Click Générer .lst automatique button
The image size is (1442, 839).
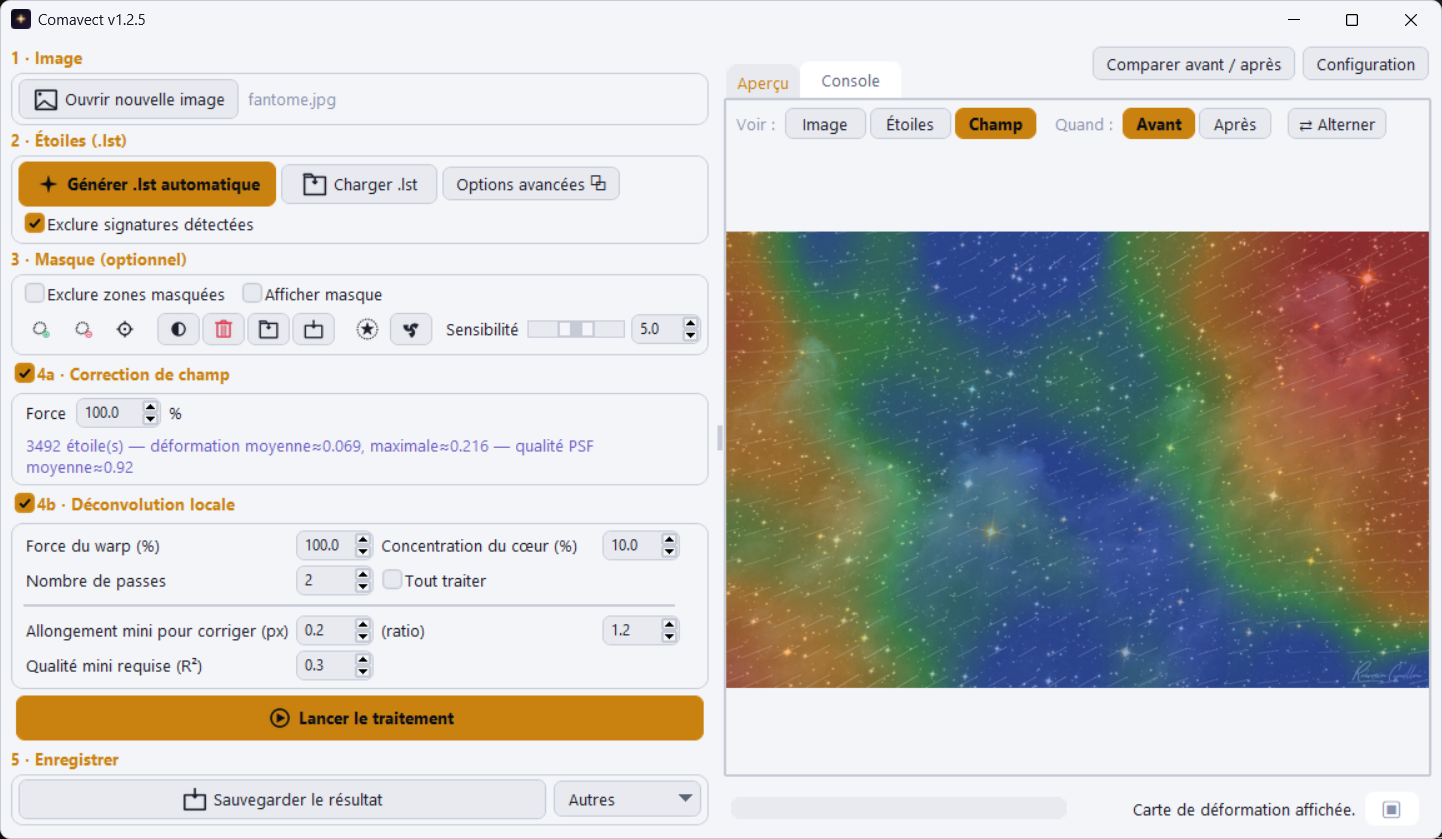(x=147, y=184)
